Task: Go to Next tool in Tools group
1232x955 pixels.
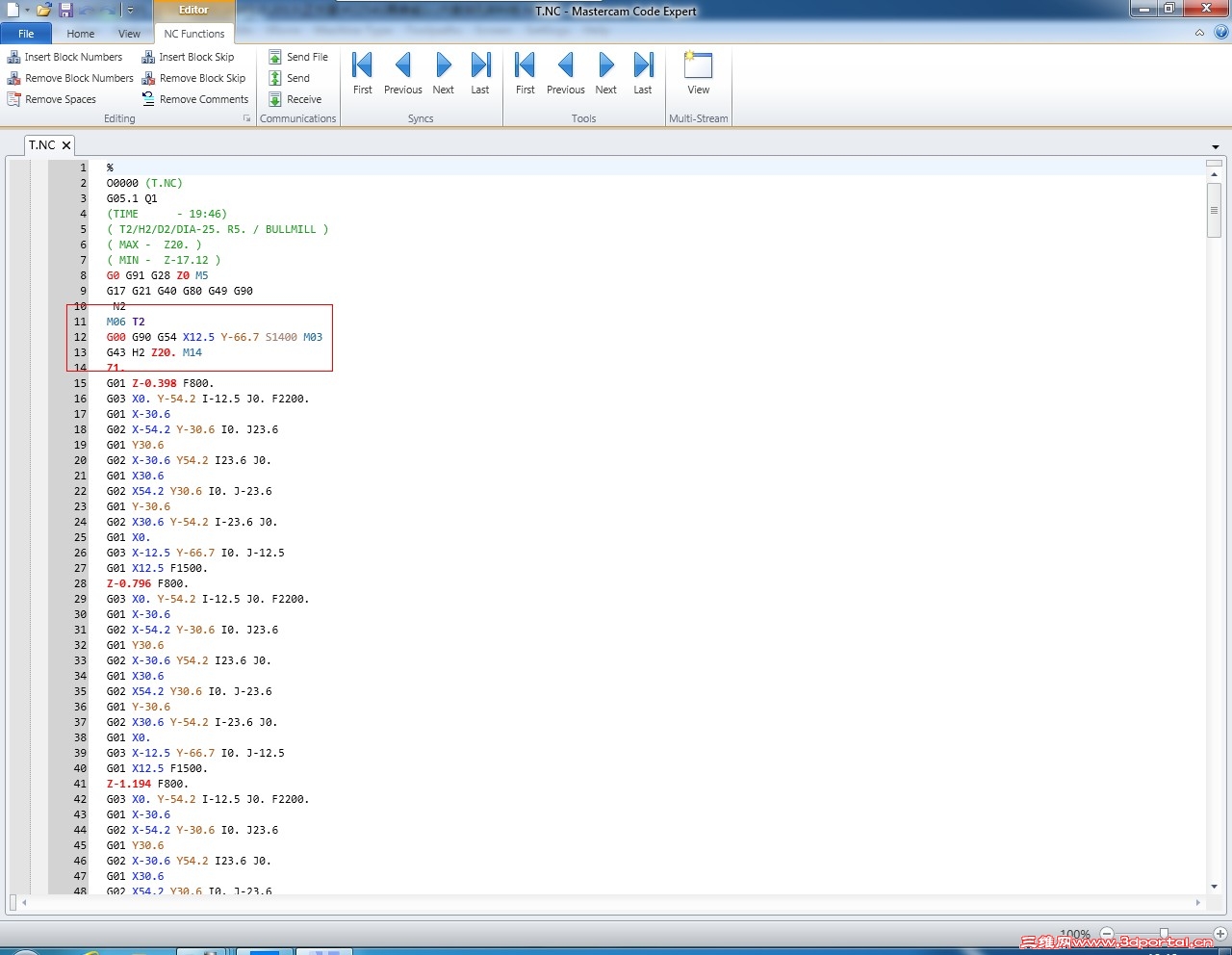Action: click(x=606, y=73)
